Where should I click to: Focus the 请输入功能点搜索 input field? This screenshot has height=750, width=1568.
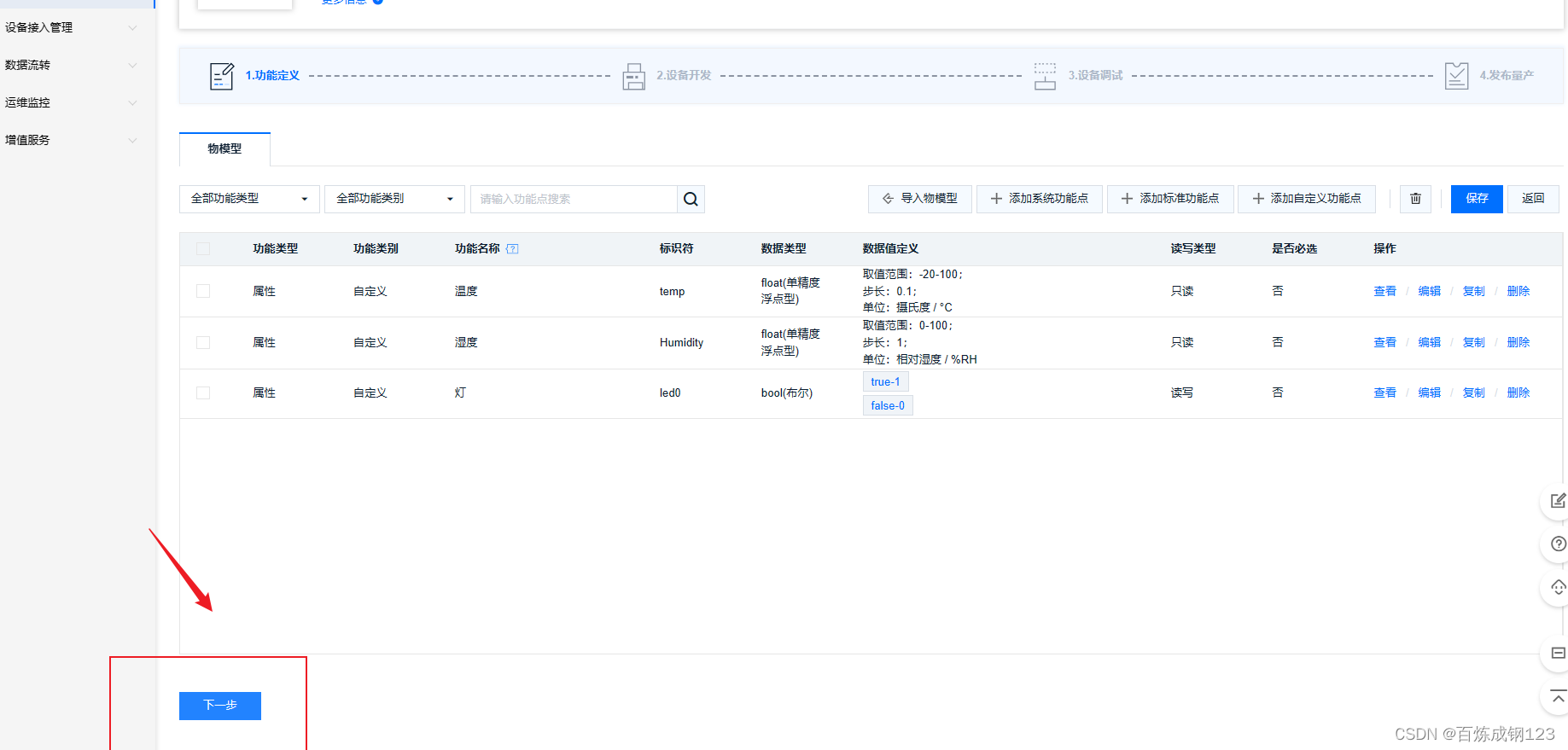574,199
